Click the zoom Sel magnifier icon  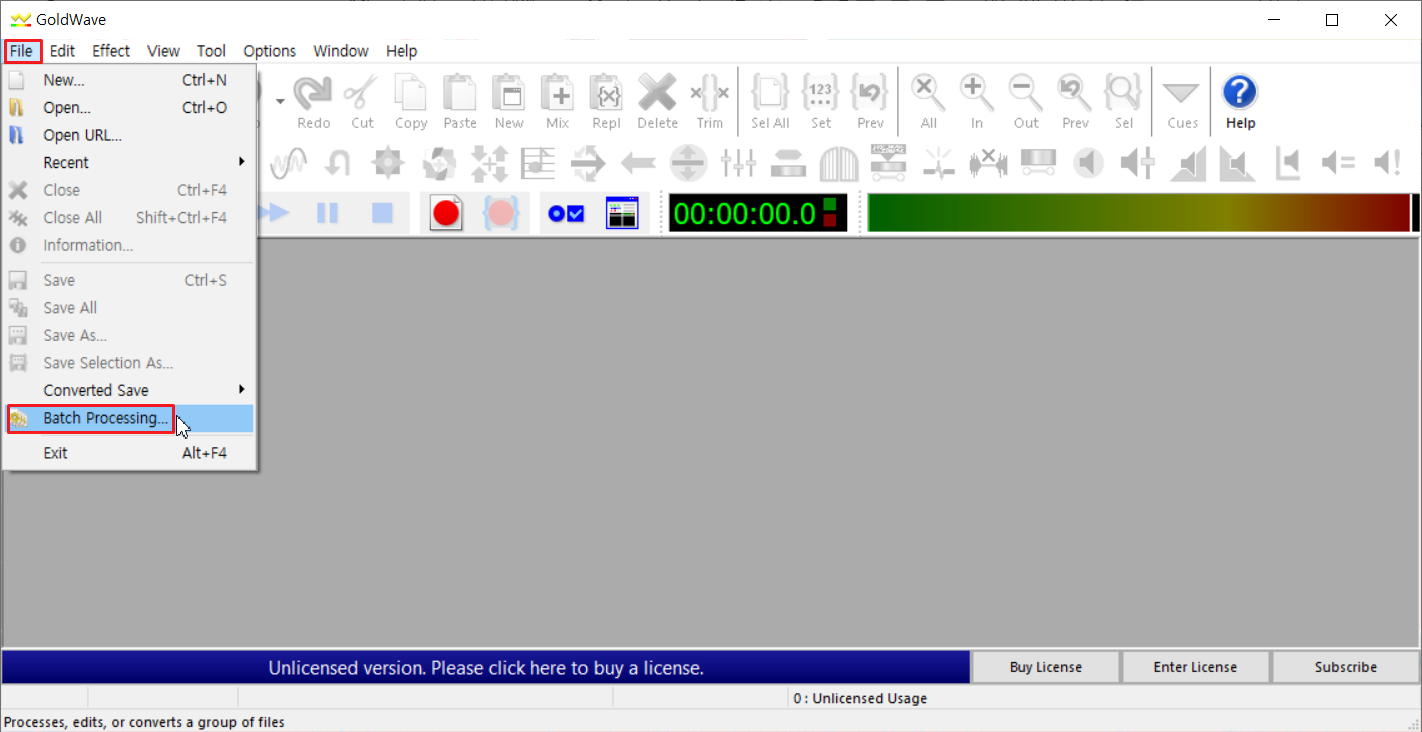pyautogui.click(x=1124, y=101)
